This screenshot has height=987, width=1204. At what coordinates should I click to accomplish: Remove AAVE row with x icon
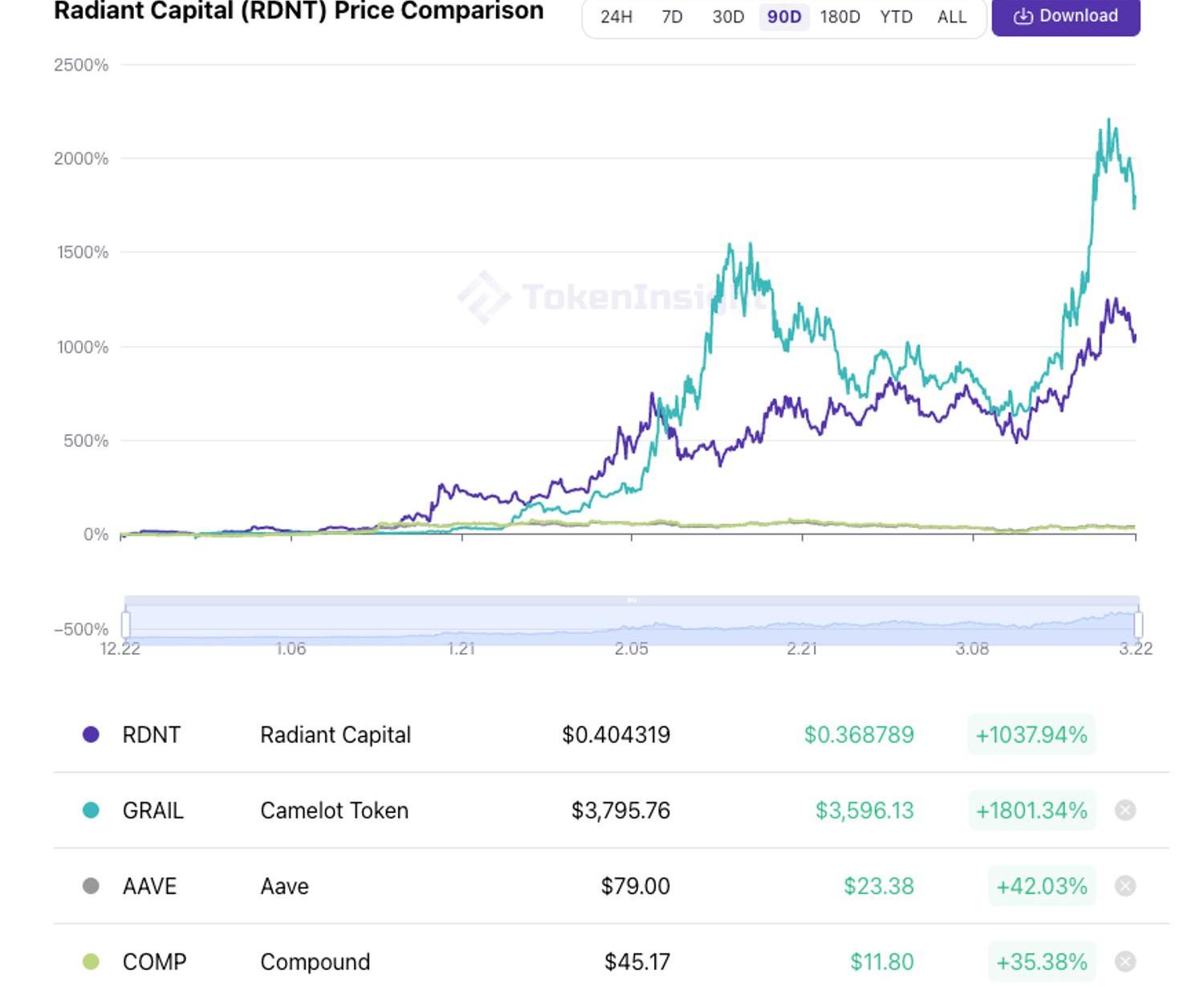point(1125,886)
